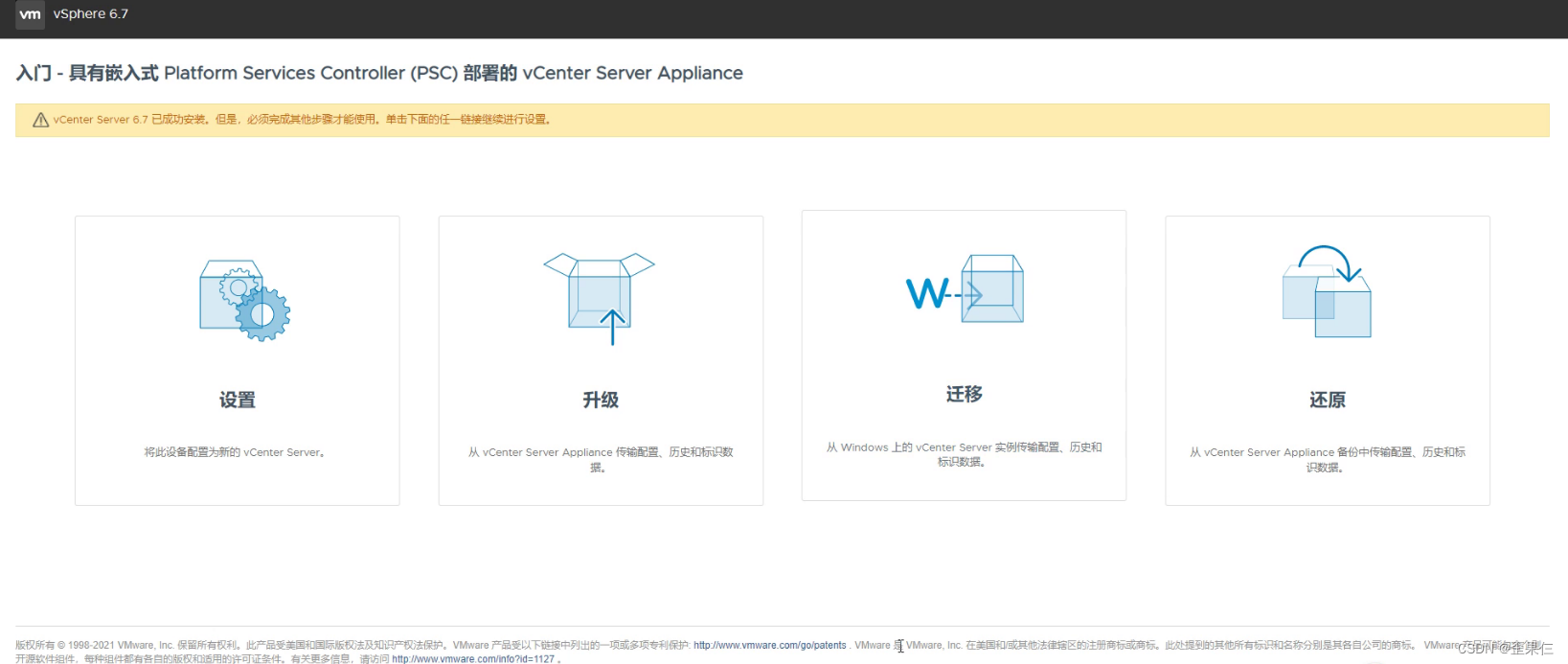Click the page heading 入门 - 具有嵌入式 Platform Services Controller
Image resolution: width=1568 pixels, height=664 pixels.
pyautogui.click(x=379, y=73)
